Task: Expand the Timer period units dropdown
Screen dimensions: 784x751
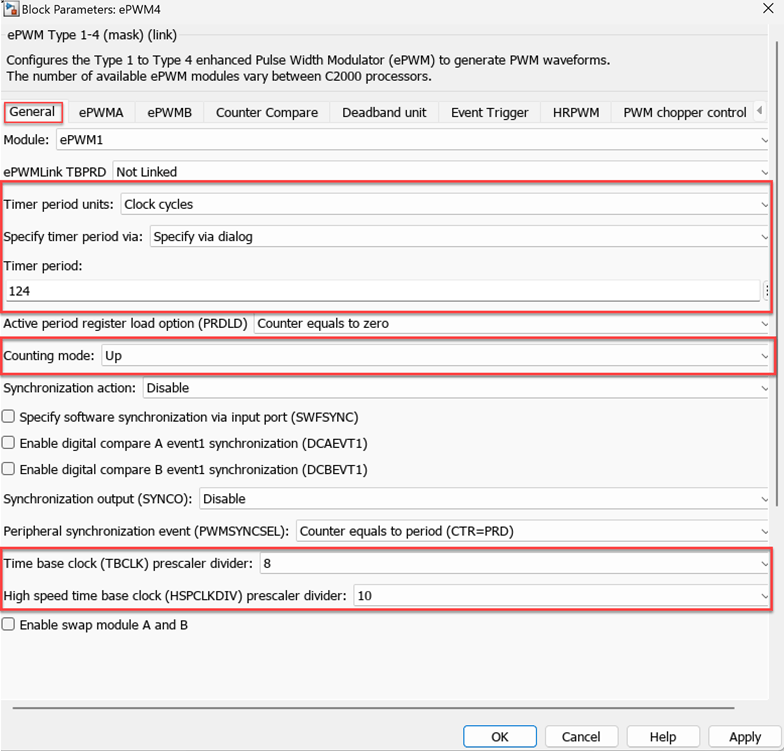Action: click(444, 204)
